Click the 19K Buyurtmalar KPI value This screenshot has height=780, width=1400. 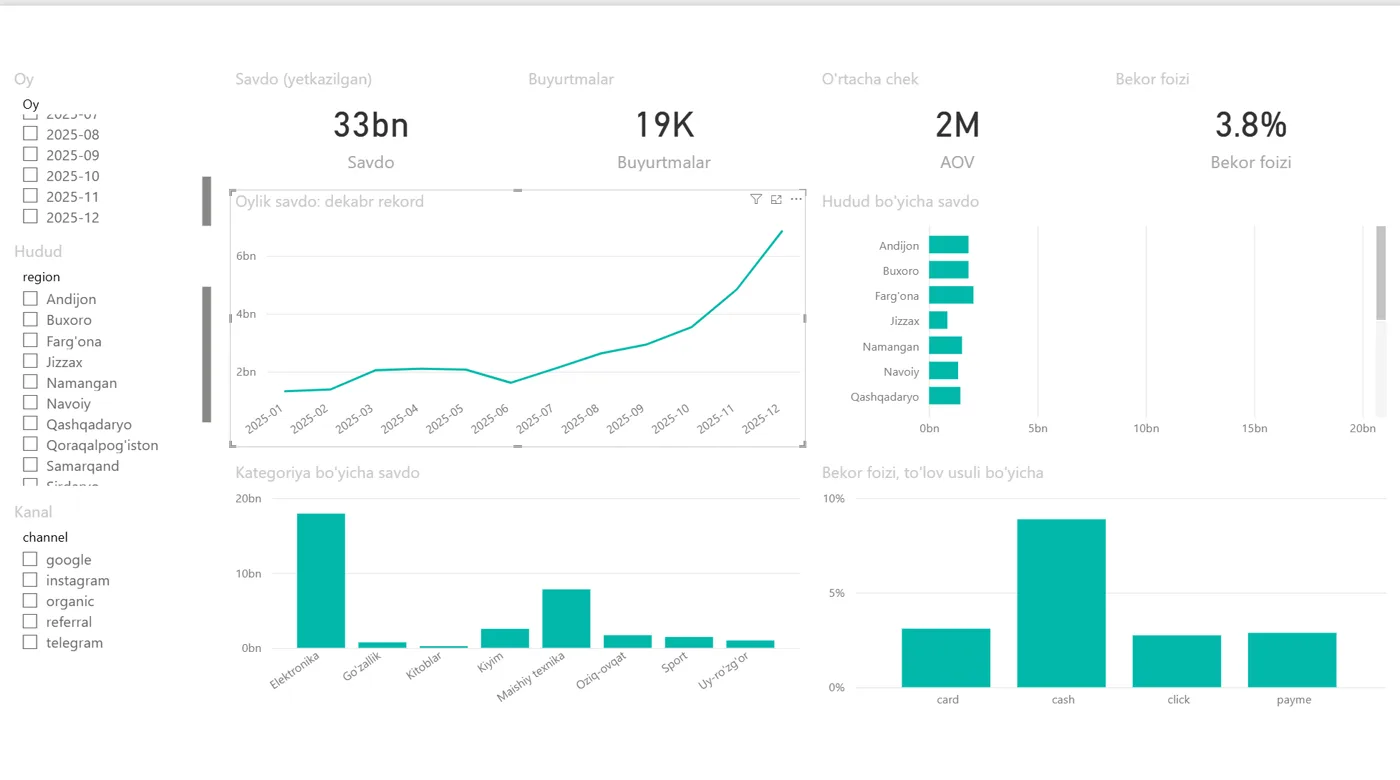tap(664, 125)
